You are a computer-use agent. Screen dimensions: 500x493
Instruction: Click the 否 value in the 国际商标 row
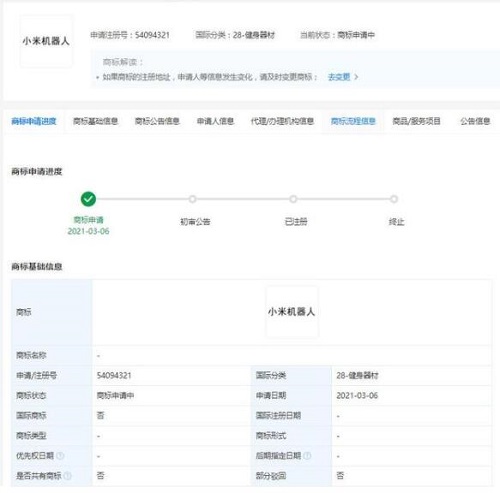[x=100, y=416]
